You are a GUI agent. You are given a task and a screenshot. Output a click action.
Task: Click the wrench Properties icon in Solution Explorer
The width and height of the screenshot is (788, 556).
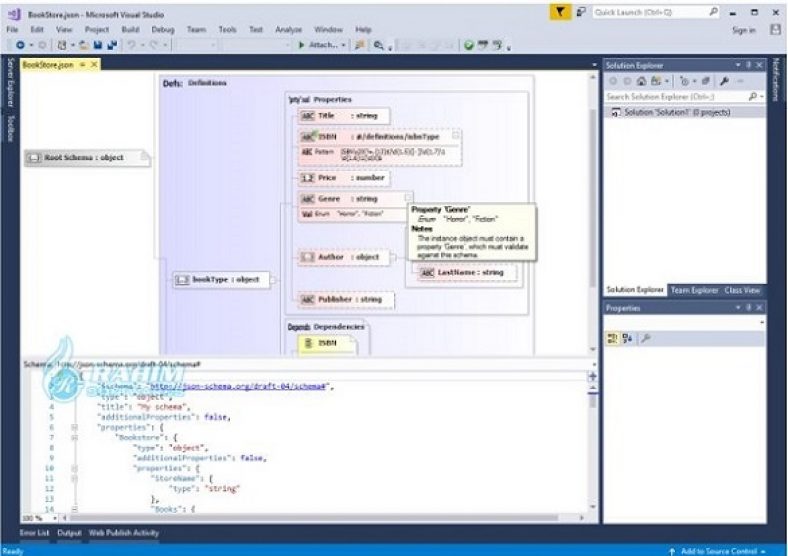point(724,81)
